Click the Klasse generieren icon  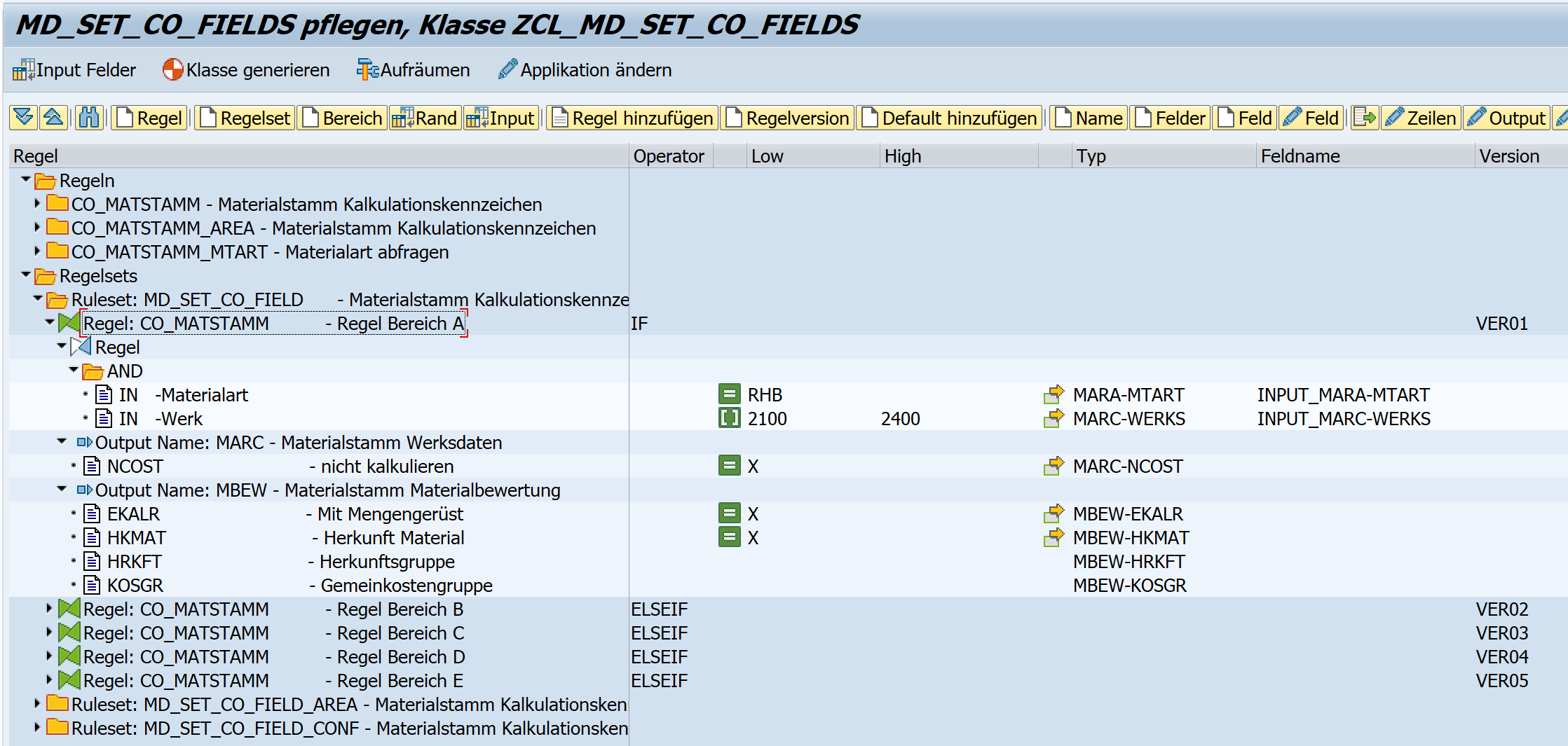coord(172,70)
